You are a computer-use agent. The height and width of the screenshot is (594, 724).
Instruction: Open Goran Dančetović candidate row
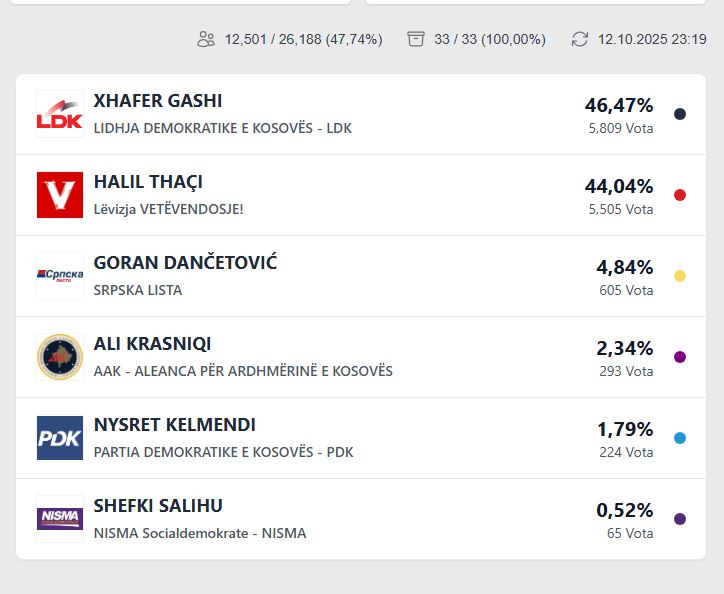pos(185,263)
